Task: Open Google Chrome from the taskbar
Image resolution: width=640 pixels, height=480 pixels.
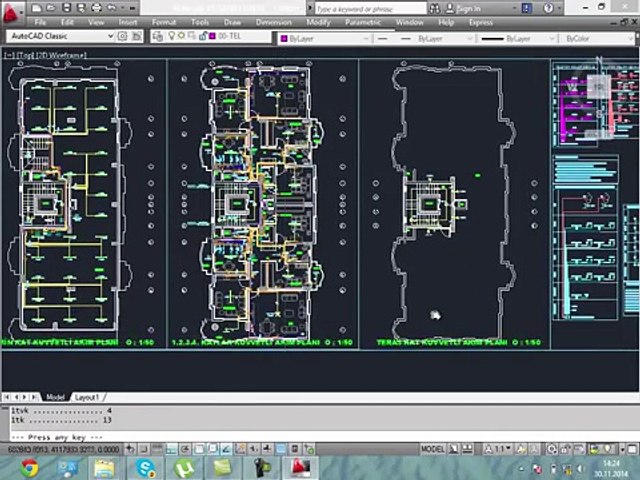Action: pyautogui.click(x=29, y=467)
